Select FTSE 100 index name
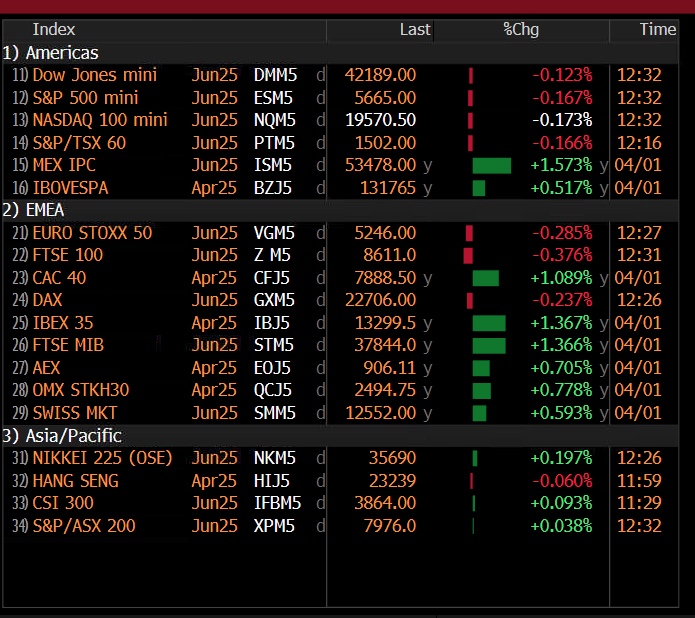This screenshot has width=695, height=618. tap(68, 255)
